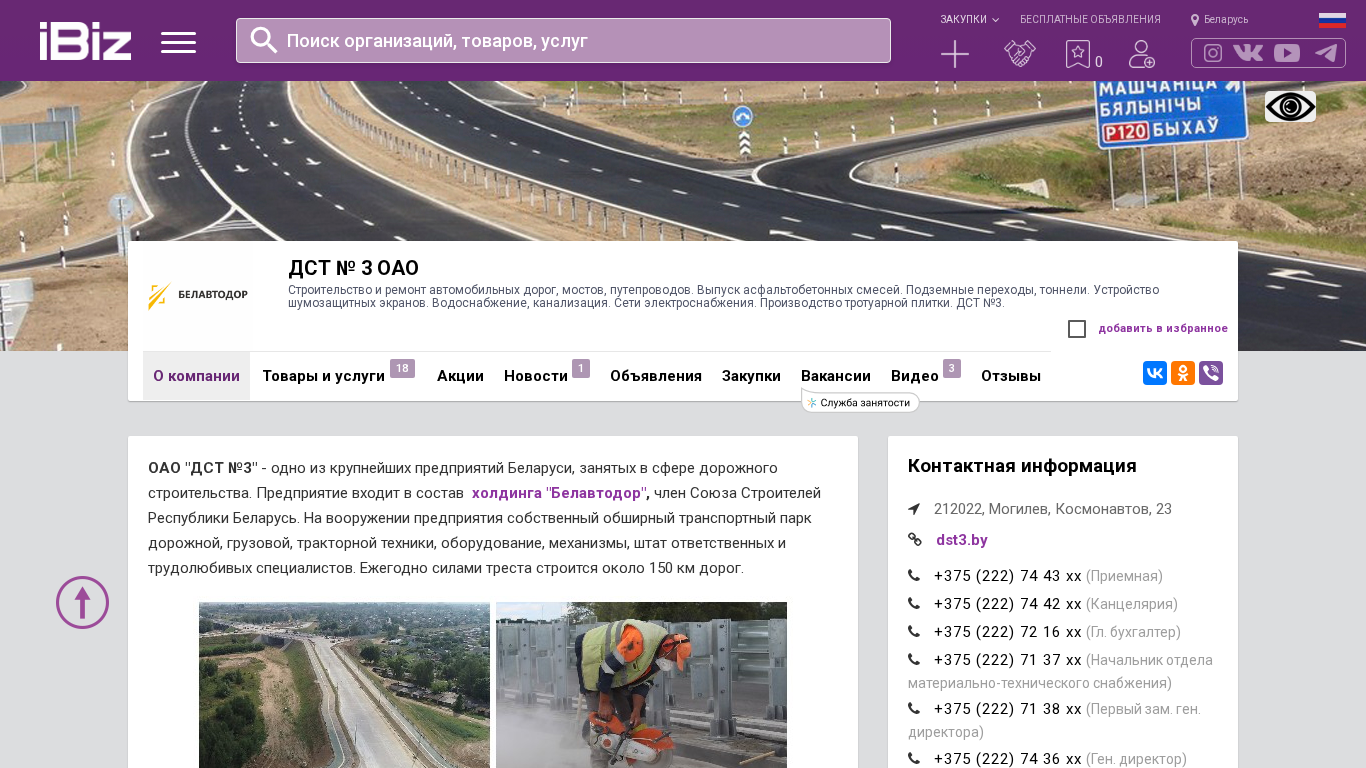
Task: Open the Беларусь location selector
Action: (1219, 20)
